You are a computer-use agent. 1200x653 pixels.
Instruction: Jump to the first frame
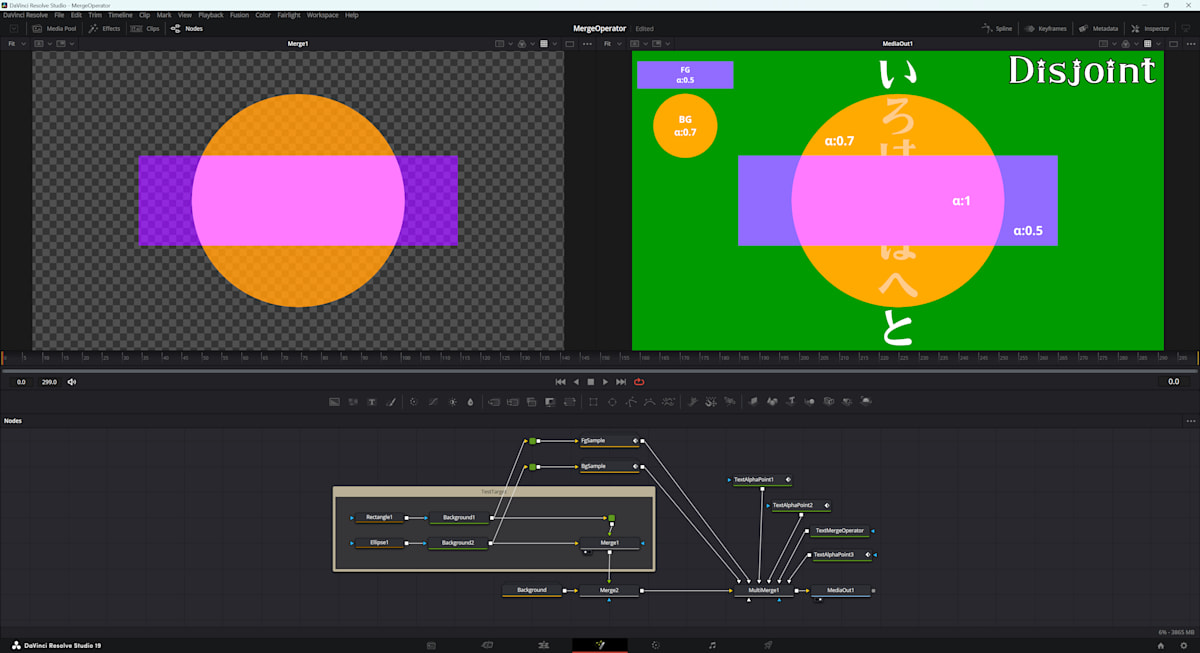(x=560, y=381)
